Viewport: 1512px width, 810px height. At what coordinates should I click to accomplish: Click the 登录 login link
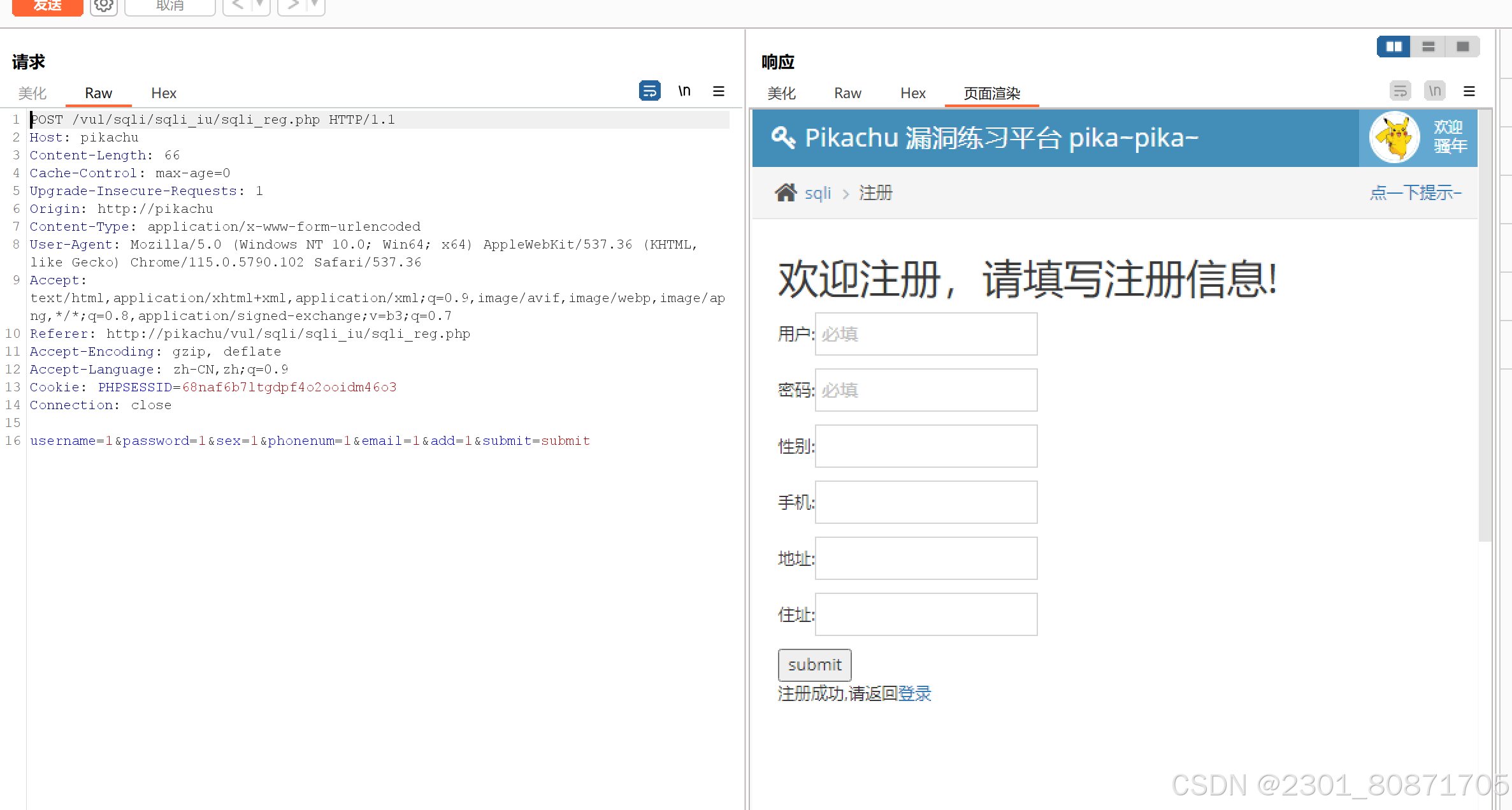(x=914, y=693)
